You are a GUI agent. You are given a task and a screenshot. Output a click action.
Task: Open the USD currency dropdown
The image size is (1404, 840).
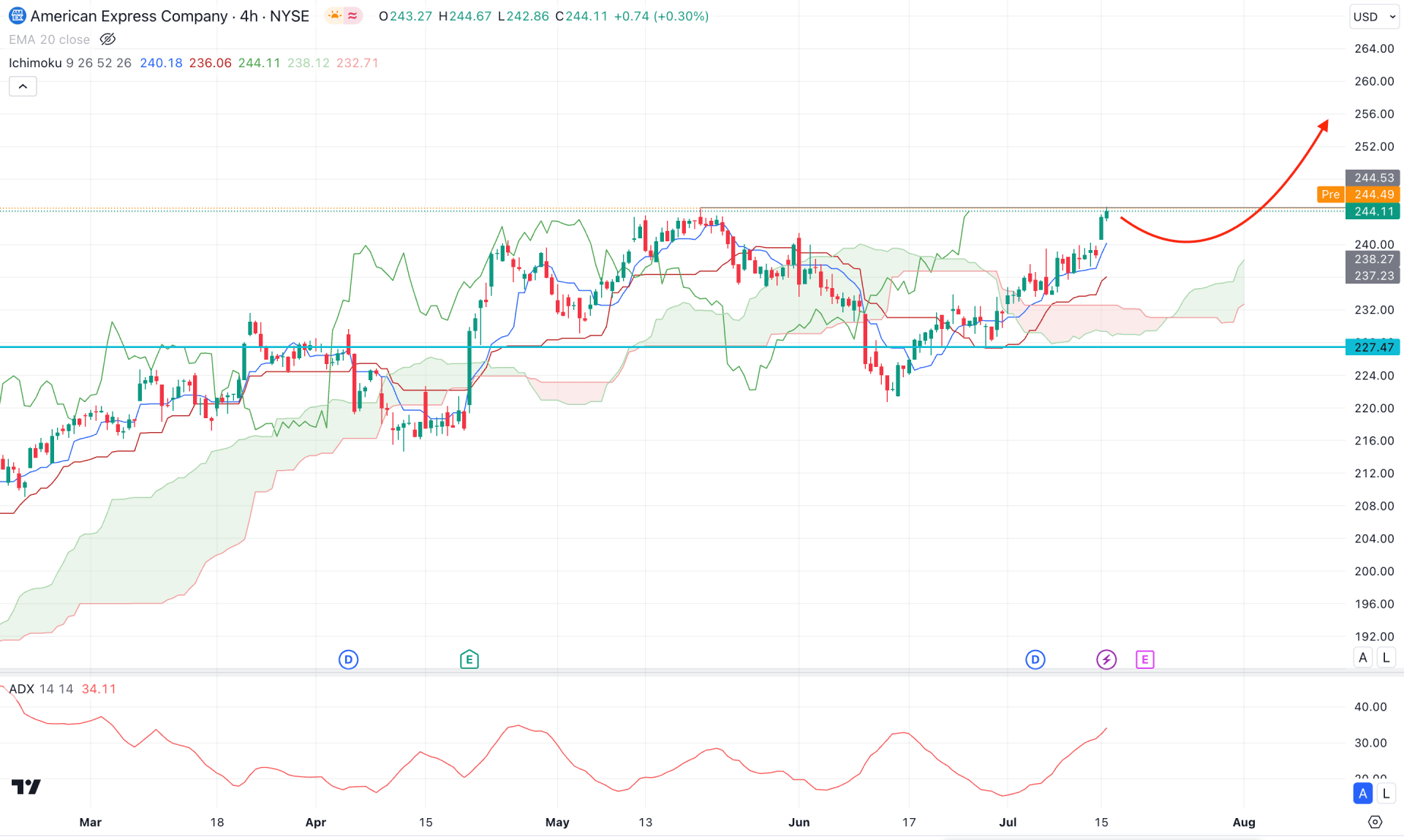point(1373,16)
